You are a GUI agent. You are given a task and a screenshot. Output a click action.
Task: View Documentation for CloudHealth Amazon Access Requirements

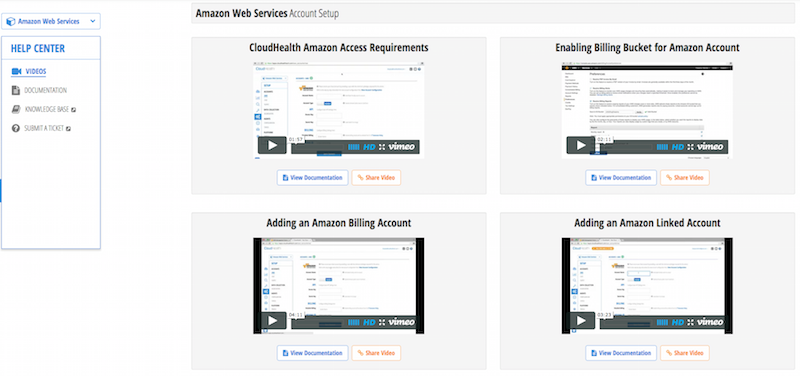[313, 178]
